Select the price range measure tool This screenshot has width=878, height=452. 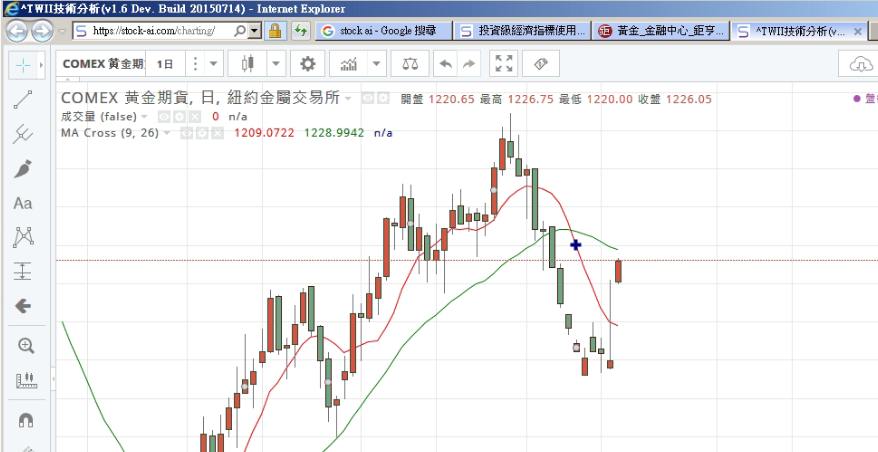click(22, 272)
